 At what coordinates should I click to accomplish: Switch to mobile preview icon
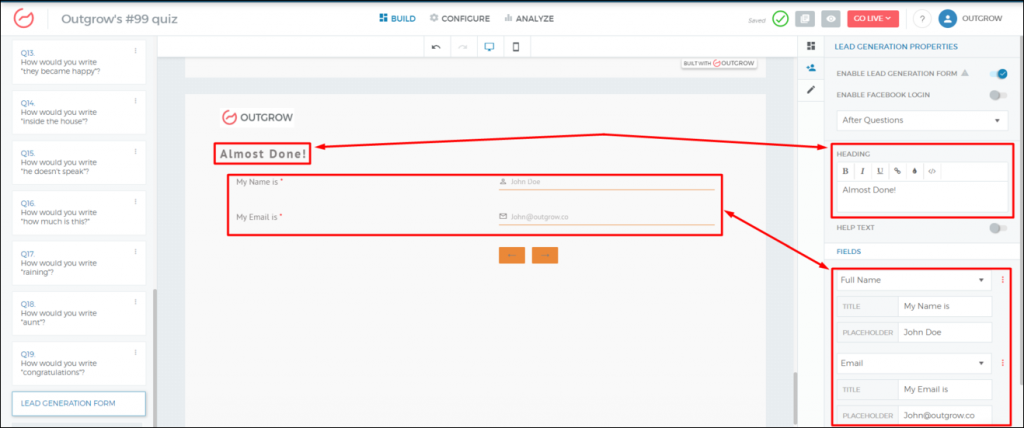tap(516, 47)
